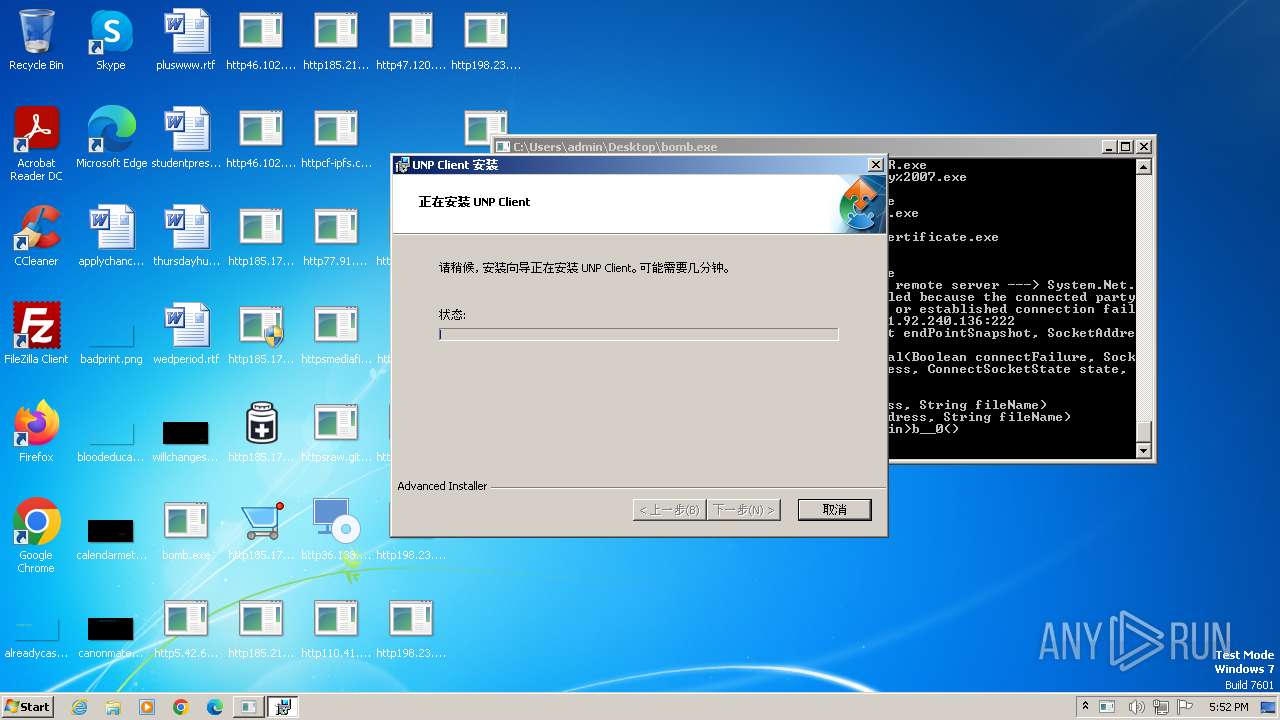This screenshot has width=1280, height=720.
Task: Select the medicine jar desktop icon
Action: coord(261,432)
